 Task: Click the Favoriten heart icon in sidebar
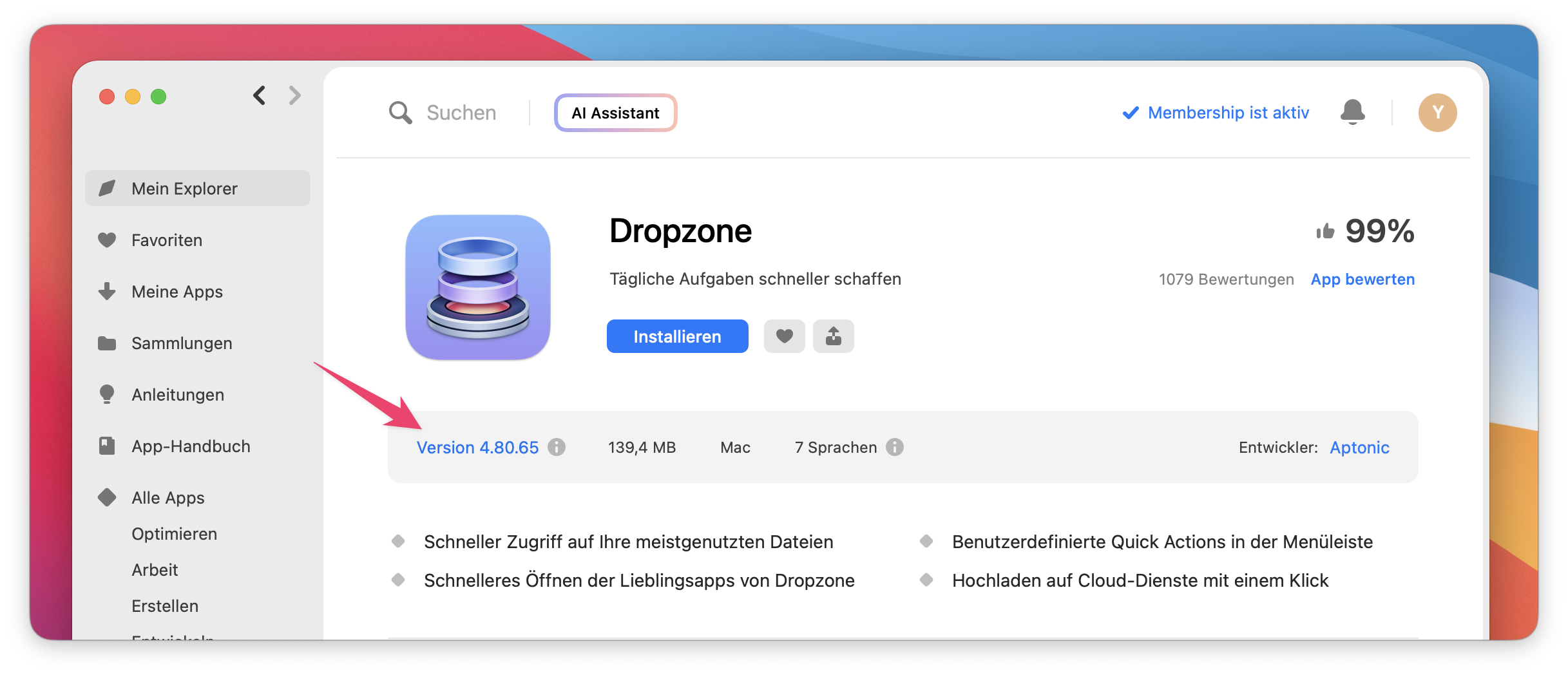[x=107, y=240]
